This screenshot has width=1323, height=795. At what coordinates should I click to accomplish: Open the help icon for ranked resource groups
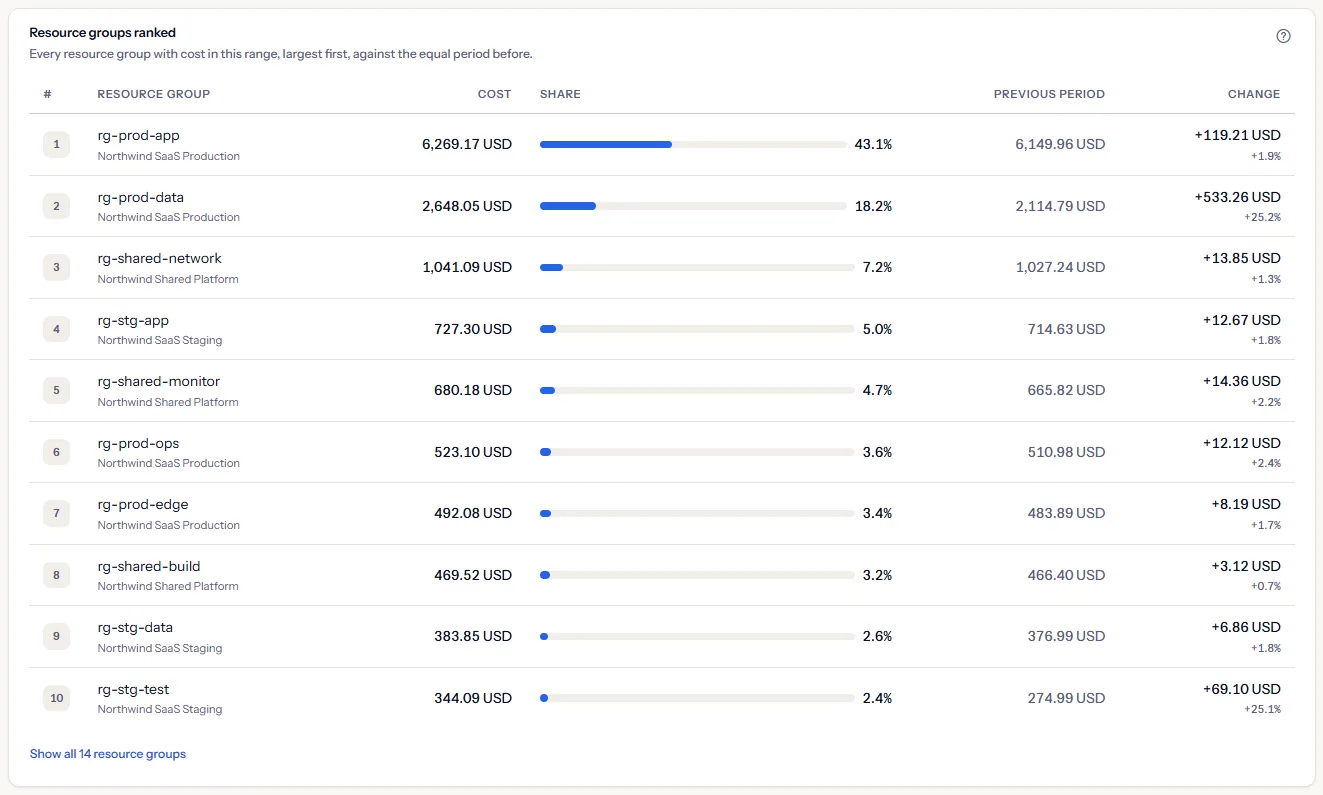(x=1284, y=36)
